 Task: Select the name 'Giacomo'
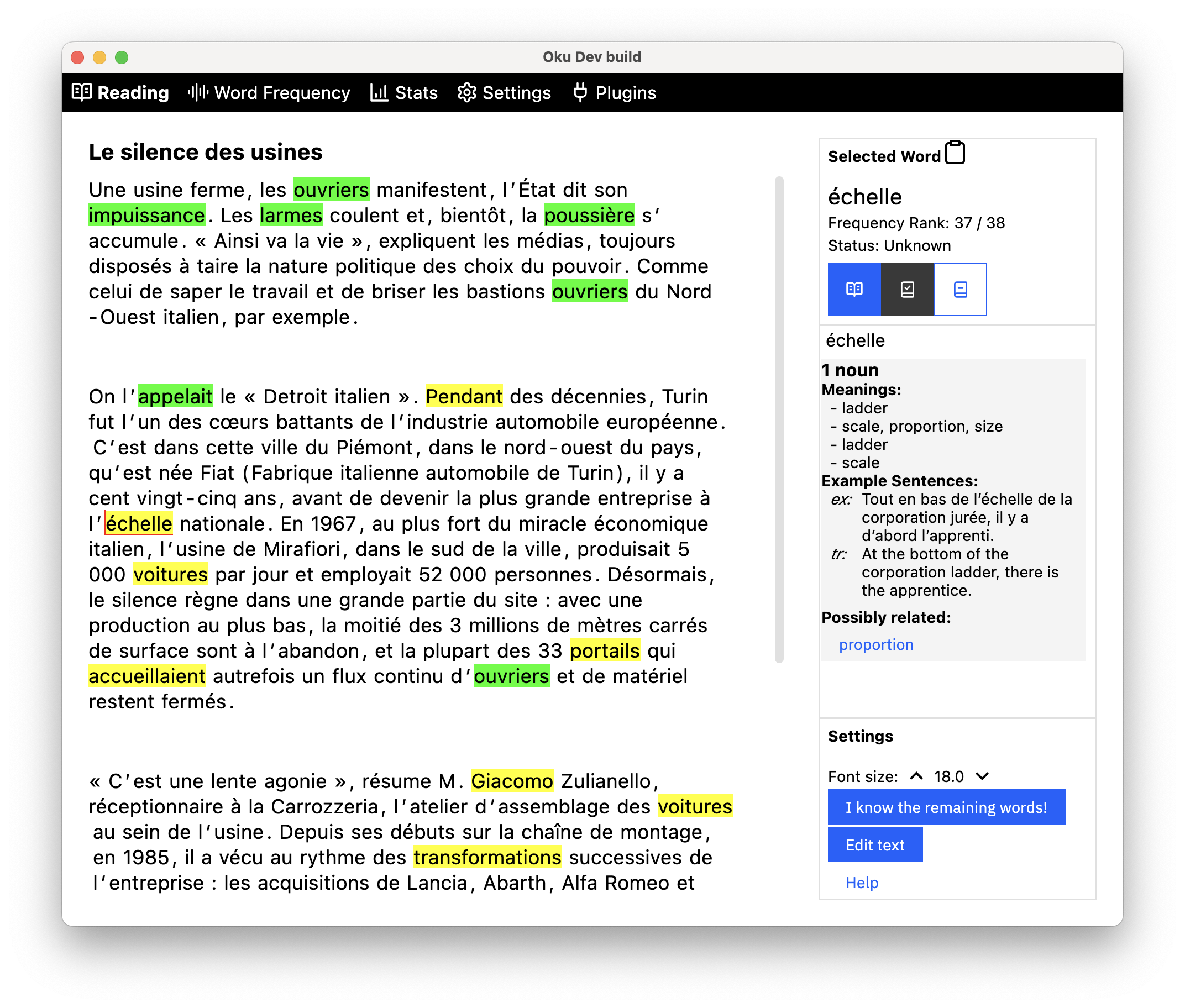[512, 780]
